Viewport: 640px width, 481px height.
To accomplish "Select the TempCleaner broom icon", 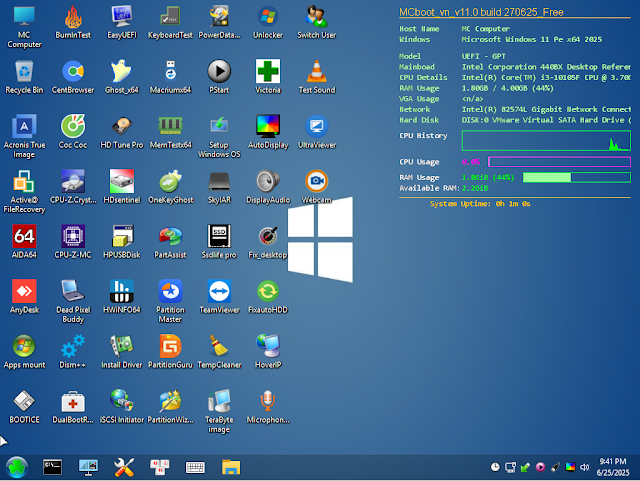I will pos(219,351).
